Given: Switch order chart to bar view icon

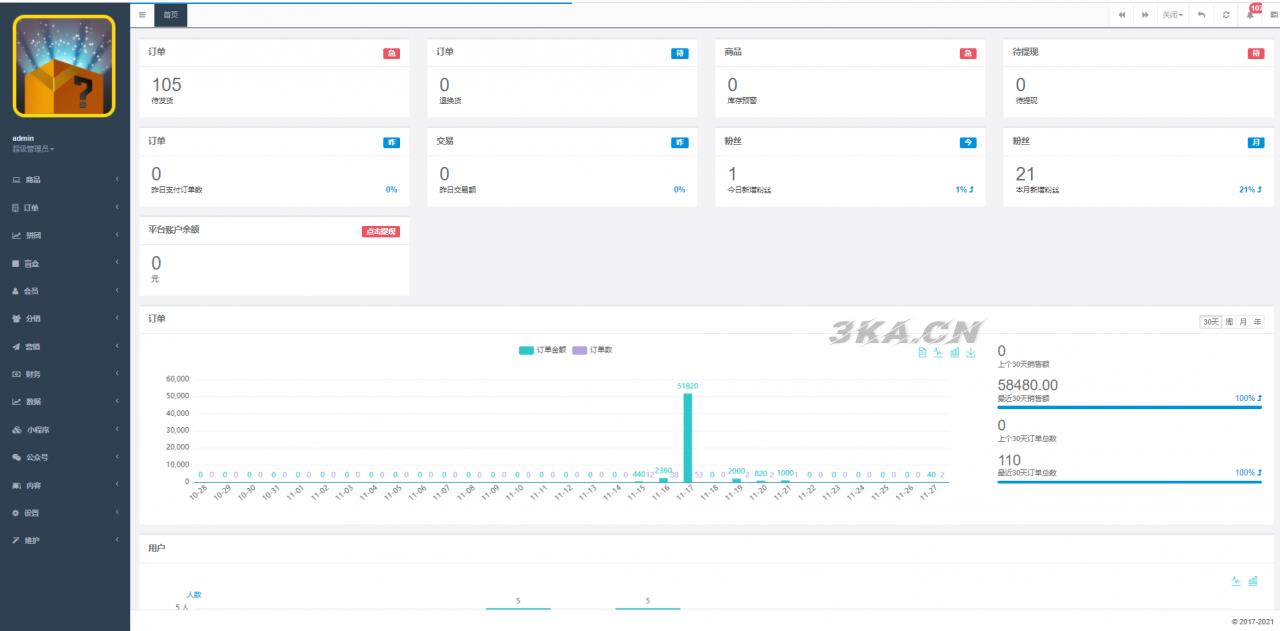Looking at the screenshot, I should (x=954, y=353).
